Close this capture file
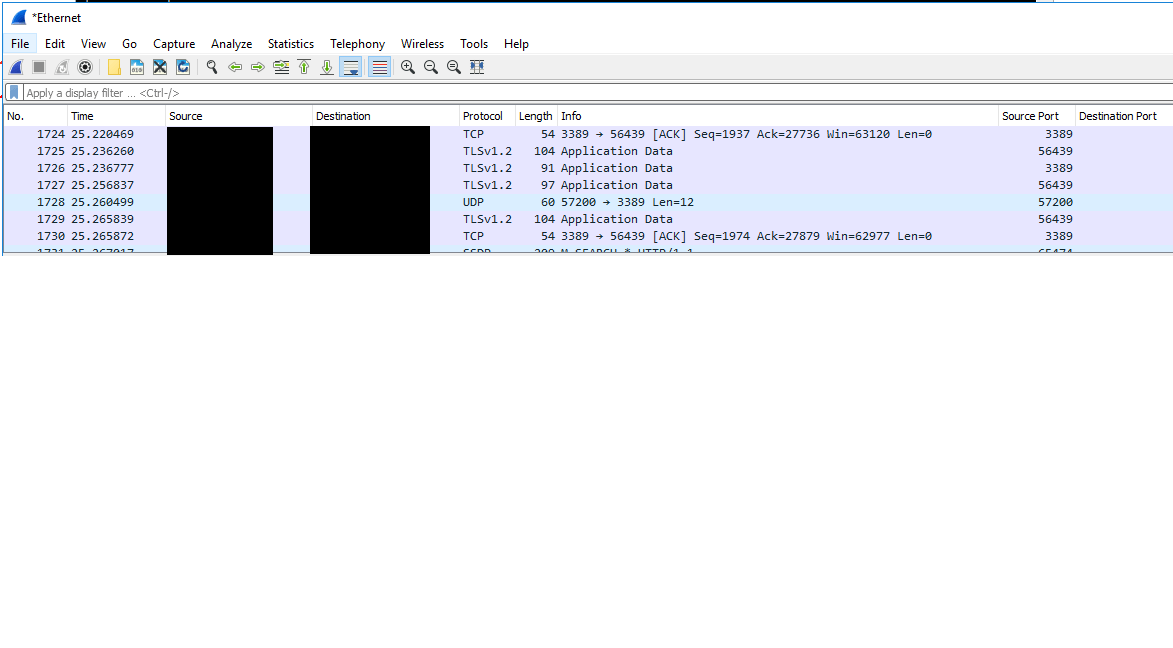Screen dimensions: 1173x648 [x=160, y=67]
